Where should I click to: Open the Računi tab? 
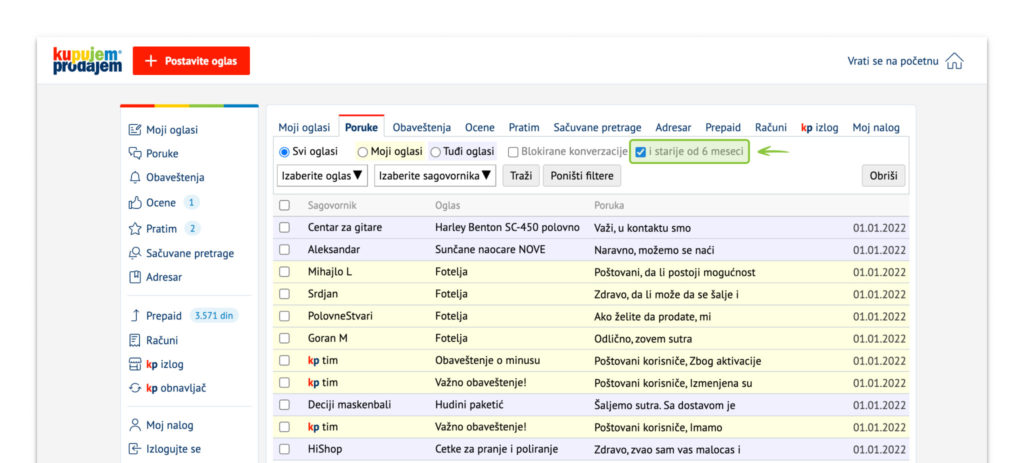[x=771, y=128]
